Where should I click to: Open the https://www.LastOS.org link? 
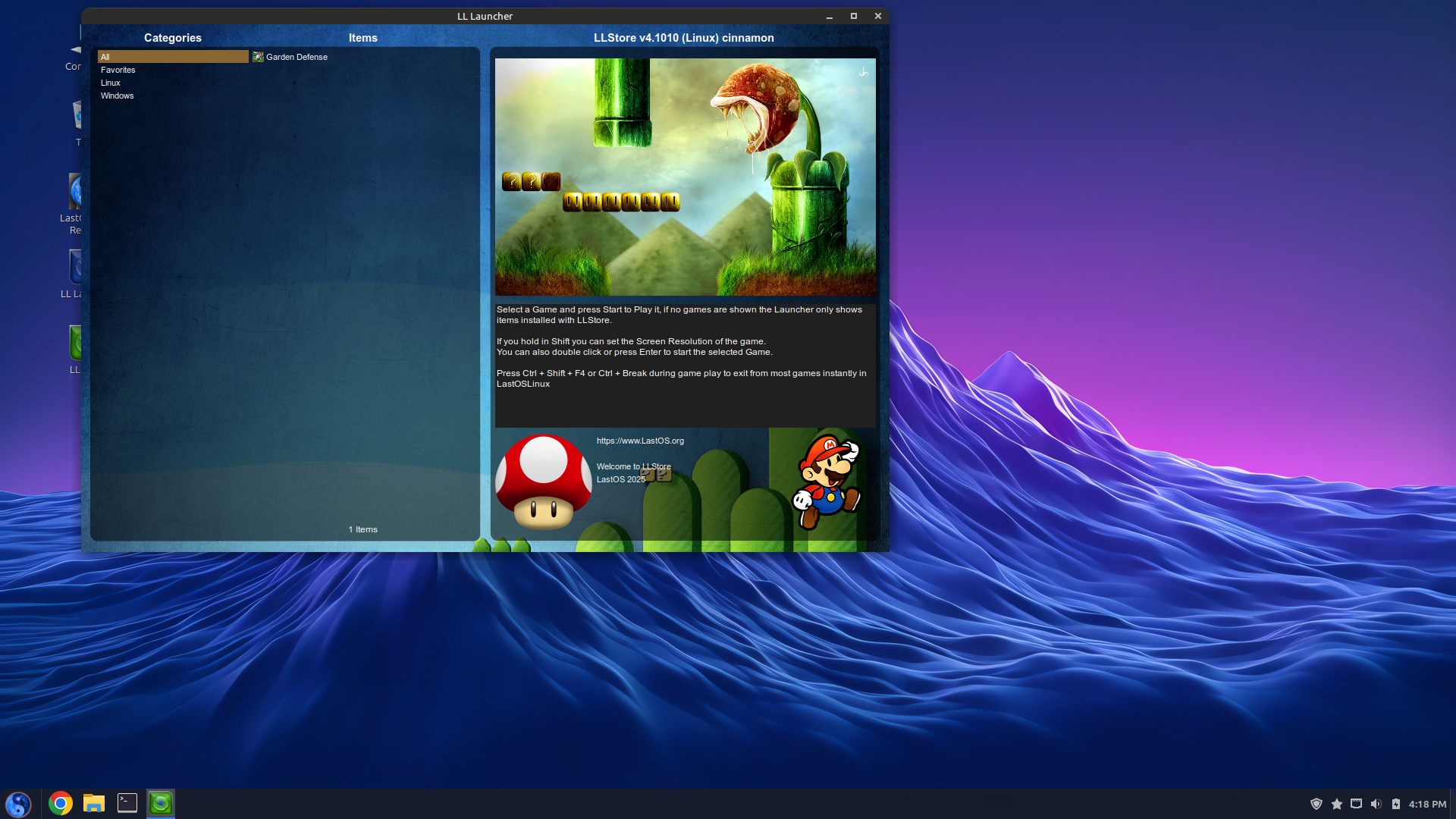click(640, 441)
